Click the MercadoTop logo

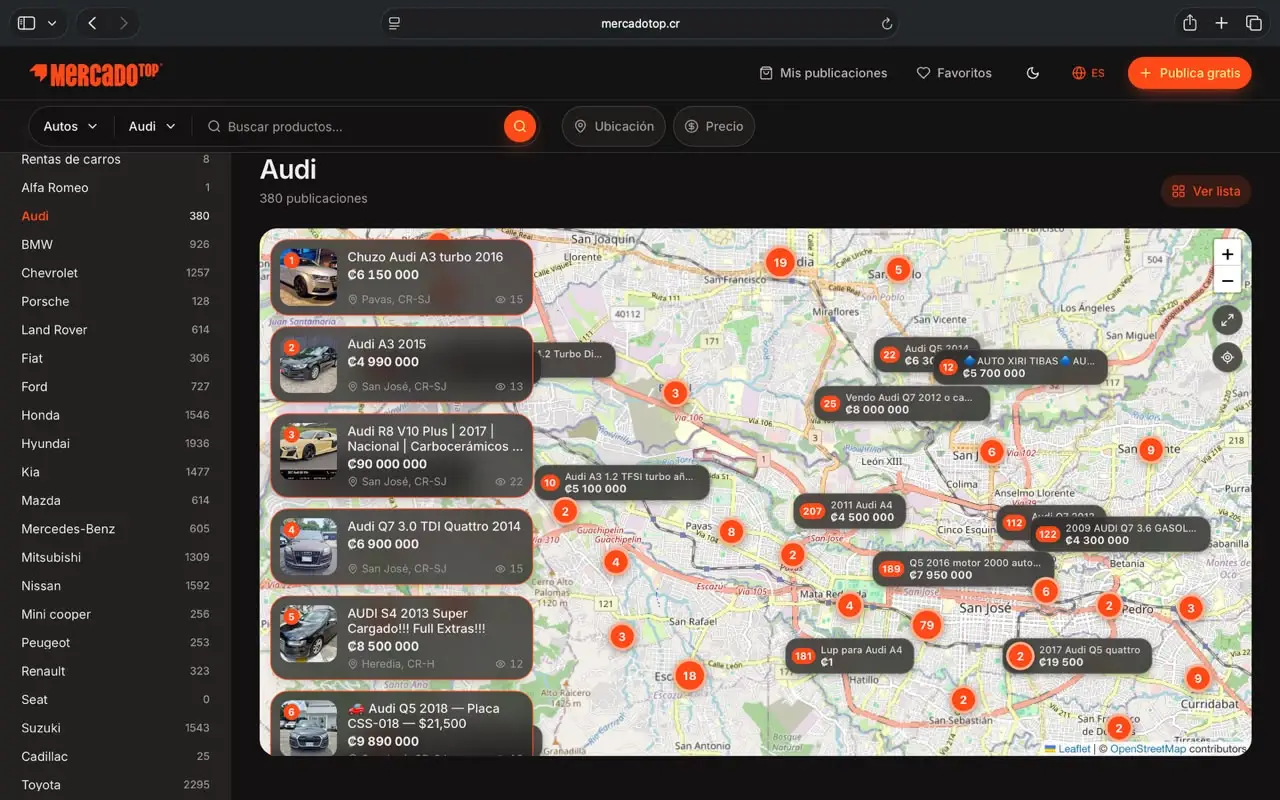click(x=96, y=73)
